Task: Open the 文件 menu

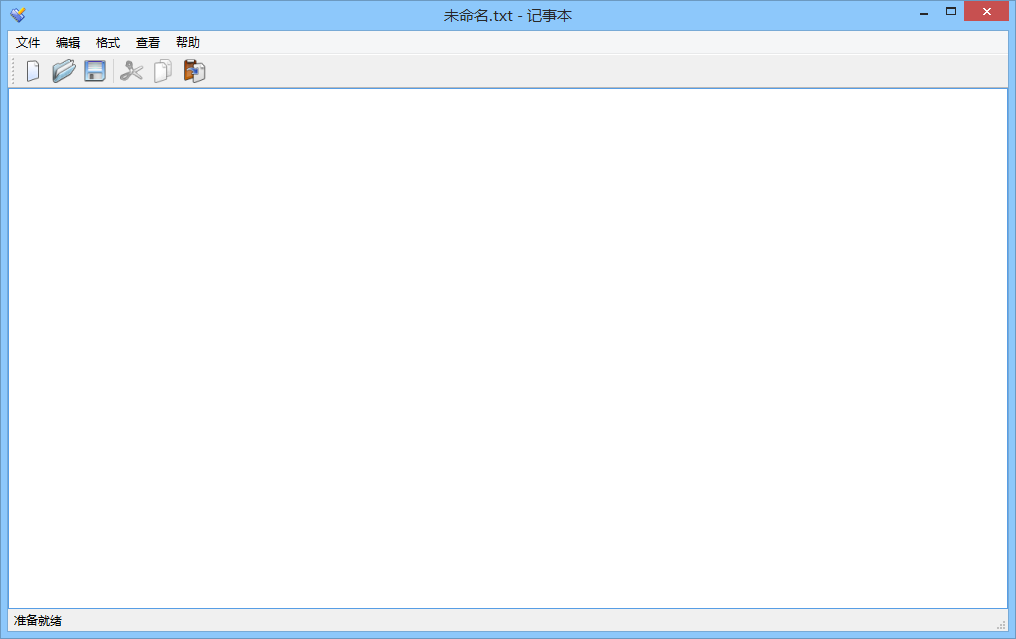Action: pyautogui.click(x=28, y=43)
